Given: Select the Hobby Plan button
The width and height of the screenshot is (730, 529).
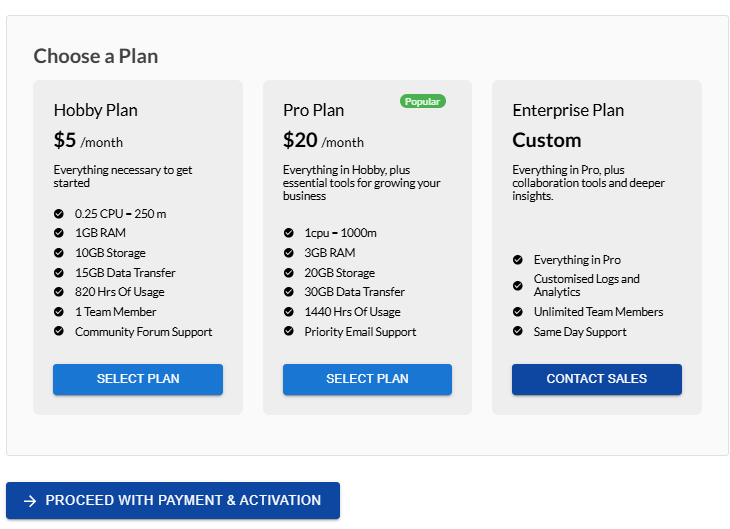Looking at the screenshot, I should tap(138, 379).
